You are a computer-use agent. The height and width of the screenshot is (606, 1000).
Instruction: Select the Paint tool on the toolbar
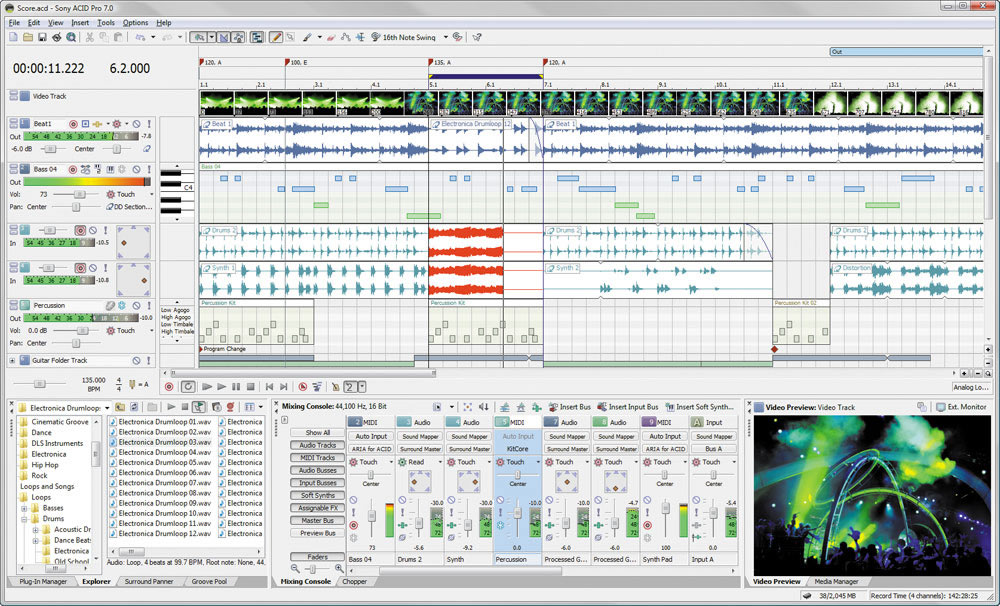point(308,37)
